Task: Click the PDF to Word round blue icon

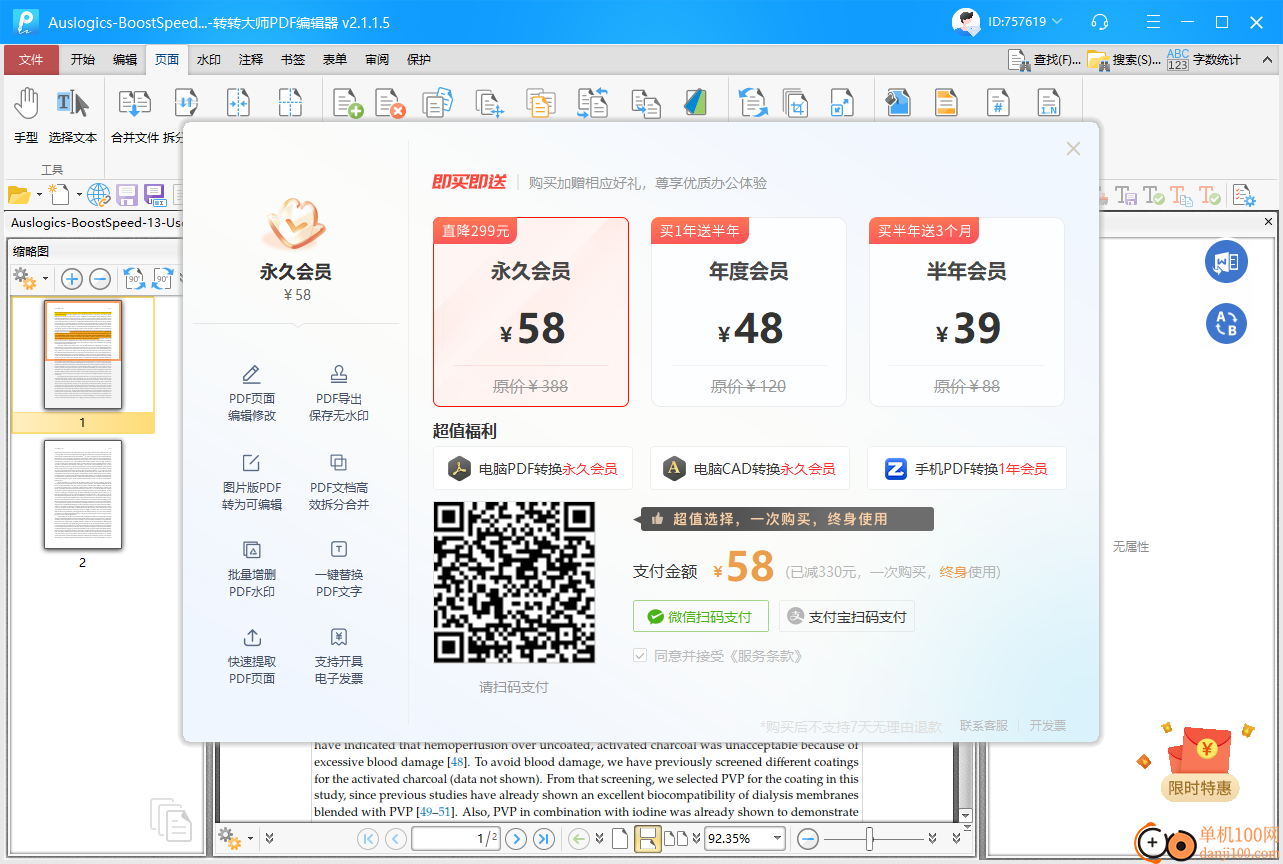Action: point(1226,262)
